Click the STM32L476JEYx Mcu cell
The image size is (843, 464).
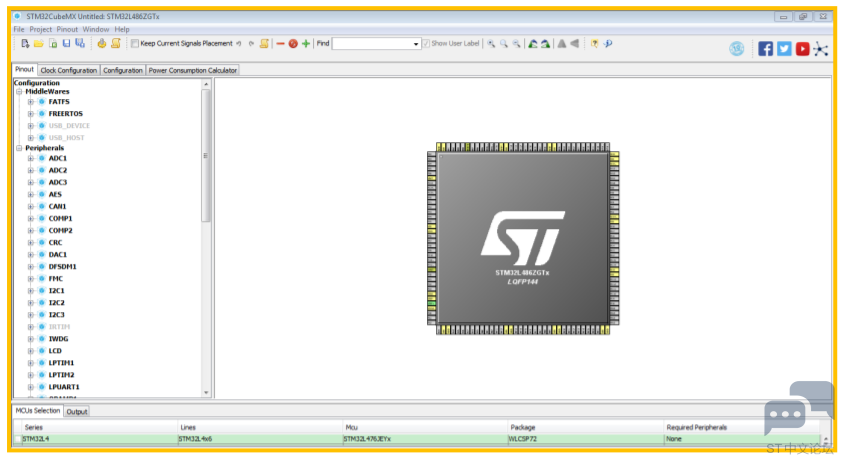point(425,439)
